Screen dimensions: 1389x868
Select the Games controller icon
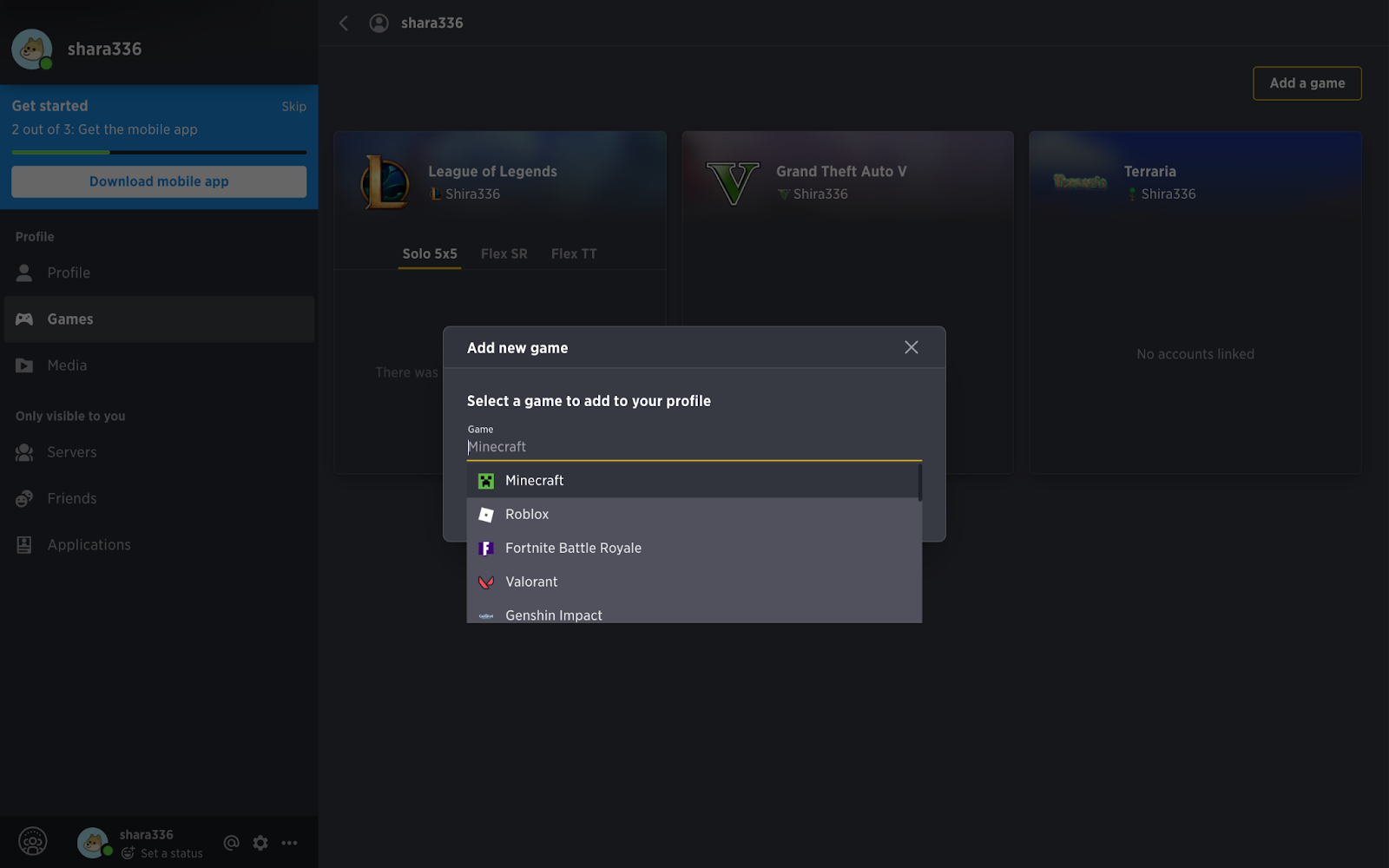pos(24,319)
